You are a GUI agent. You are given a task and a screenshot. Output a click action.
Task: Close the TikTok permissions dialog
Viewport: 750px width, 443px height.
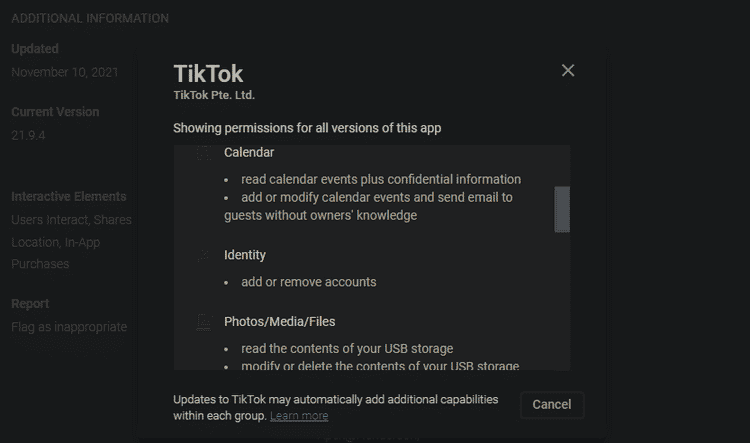pyautogui.click(x=568, y=70)
